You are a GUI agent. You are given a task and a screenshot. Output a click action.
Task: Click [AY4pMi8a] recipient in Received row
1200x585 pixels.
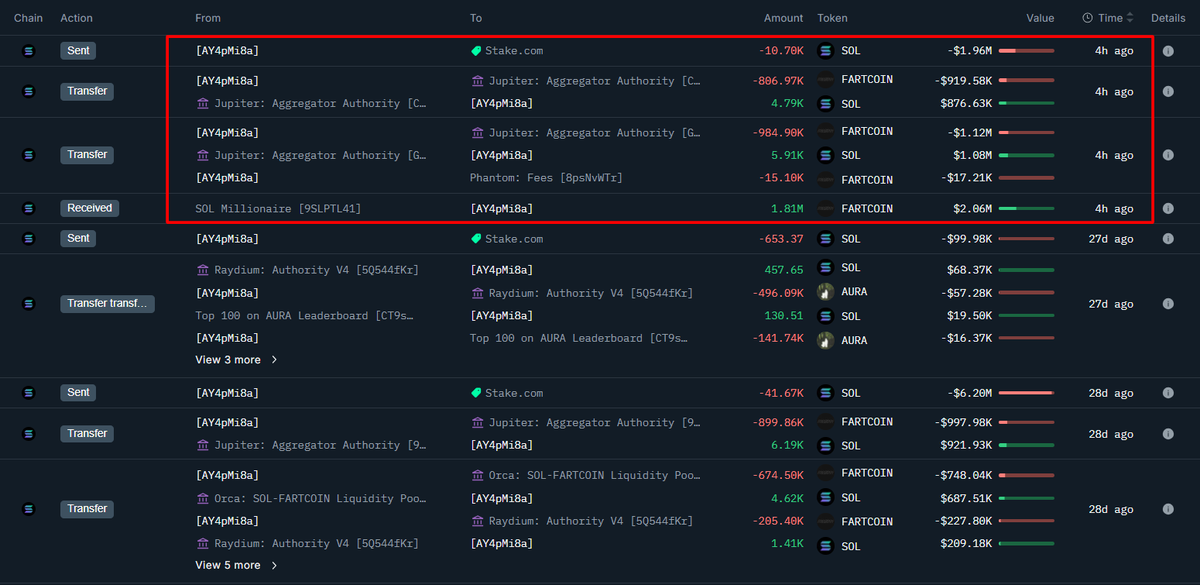(501, 209)
